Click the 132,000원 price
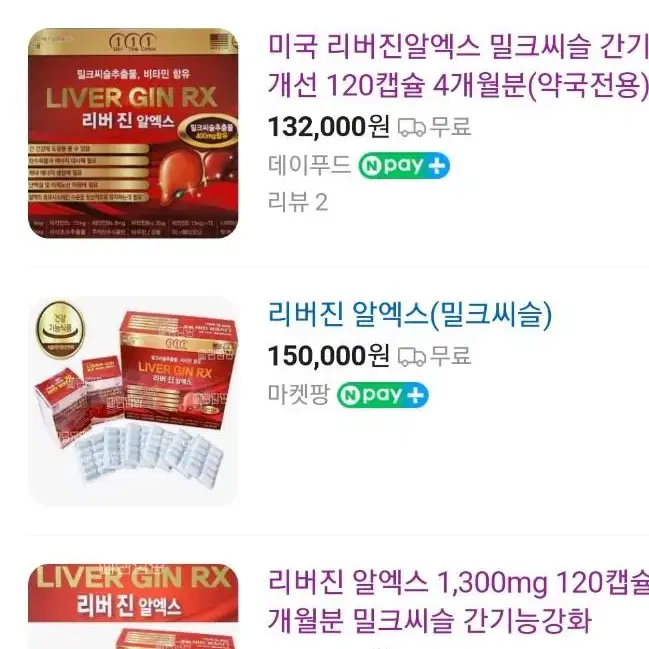The height and width of the screenshot is (649, 649). [329, 126]
